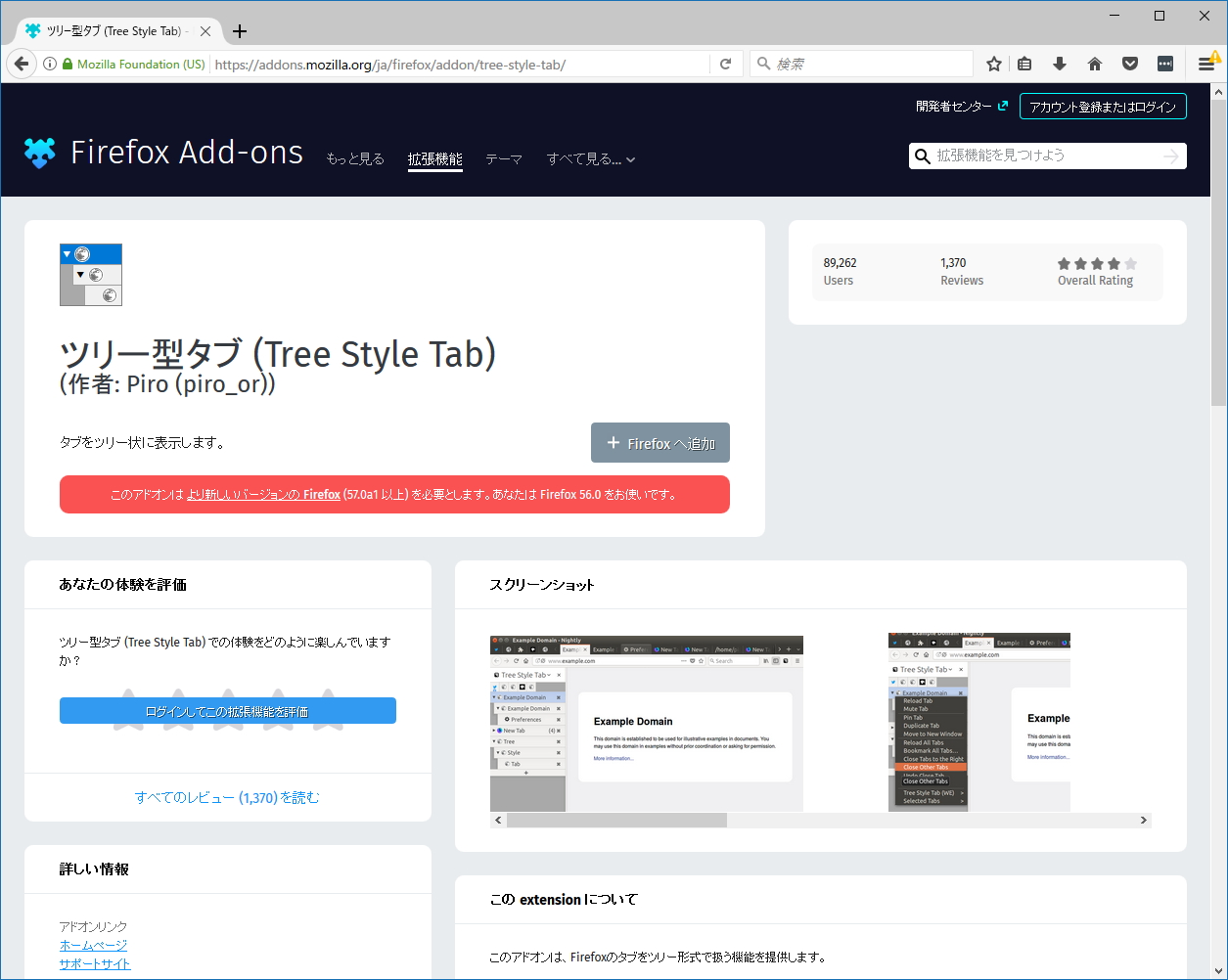This screenshot has width=1228, height=980.
Task: Click the green padlock security icon
Action: 68,65
